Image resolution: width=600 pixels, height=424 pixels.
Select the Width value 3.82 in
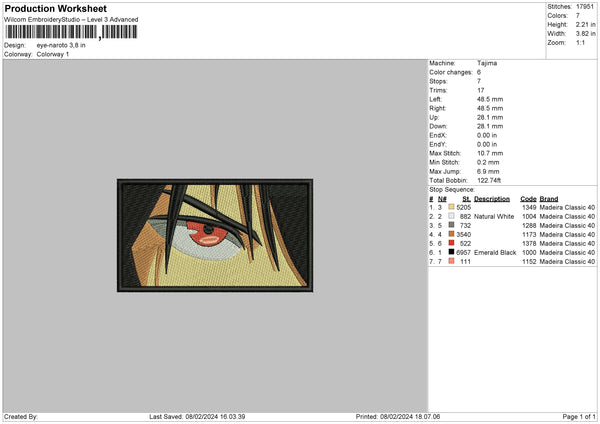tap(585, 34)
